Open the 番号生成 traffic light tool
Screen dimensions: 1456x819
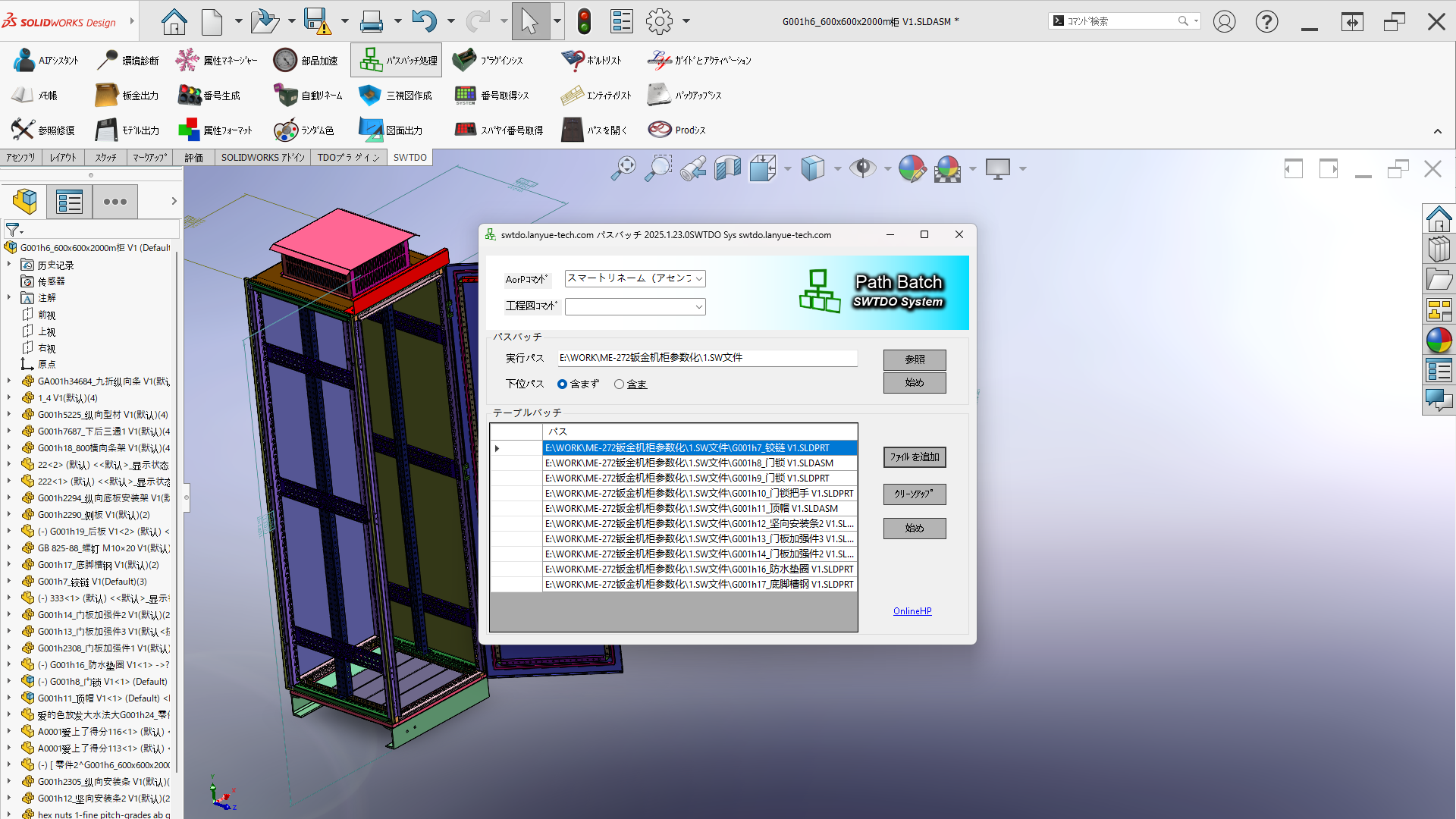(190, 96)
